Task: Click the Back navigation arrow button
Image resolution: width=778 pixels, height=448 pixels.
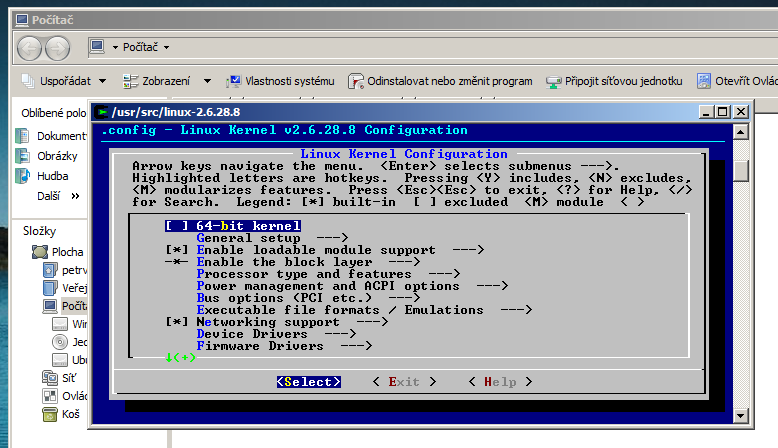Action: pos(29,49)
